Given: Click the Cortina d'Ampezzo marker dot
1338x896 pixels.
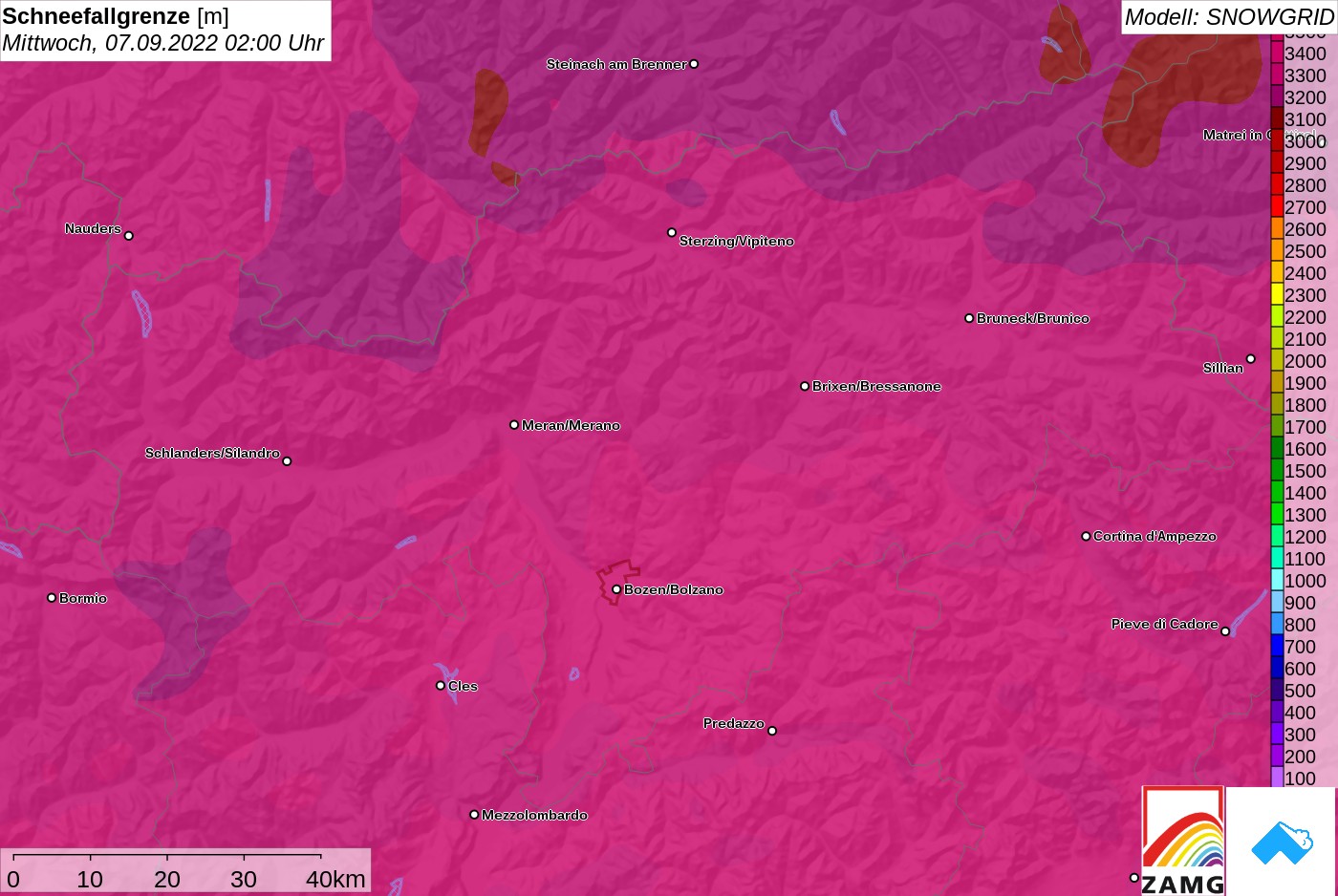Looking at the screenshot, I should (1086, 536).
